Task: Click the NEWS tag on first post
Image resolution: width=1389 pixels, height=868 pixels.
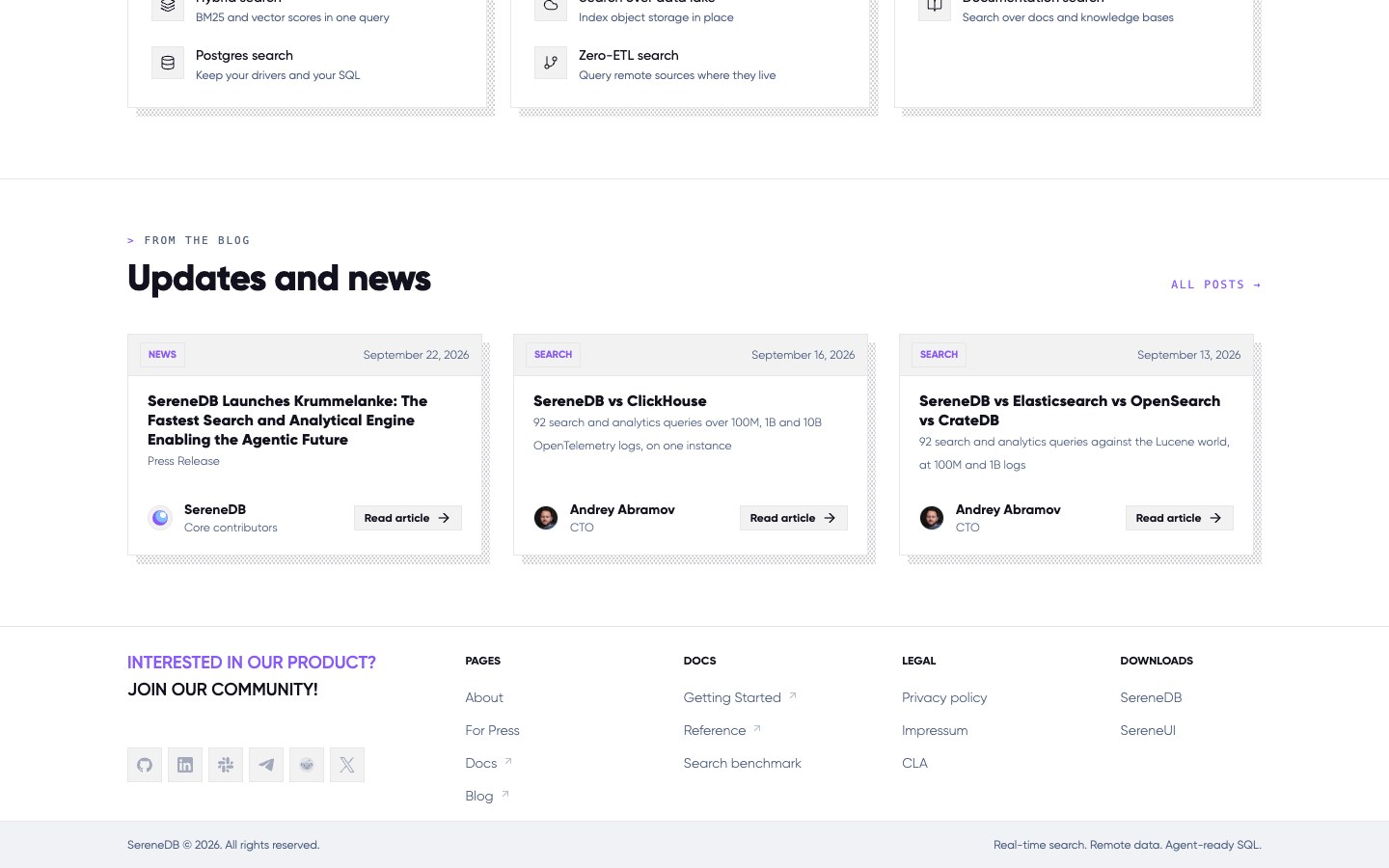Action: click(162, 355)
